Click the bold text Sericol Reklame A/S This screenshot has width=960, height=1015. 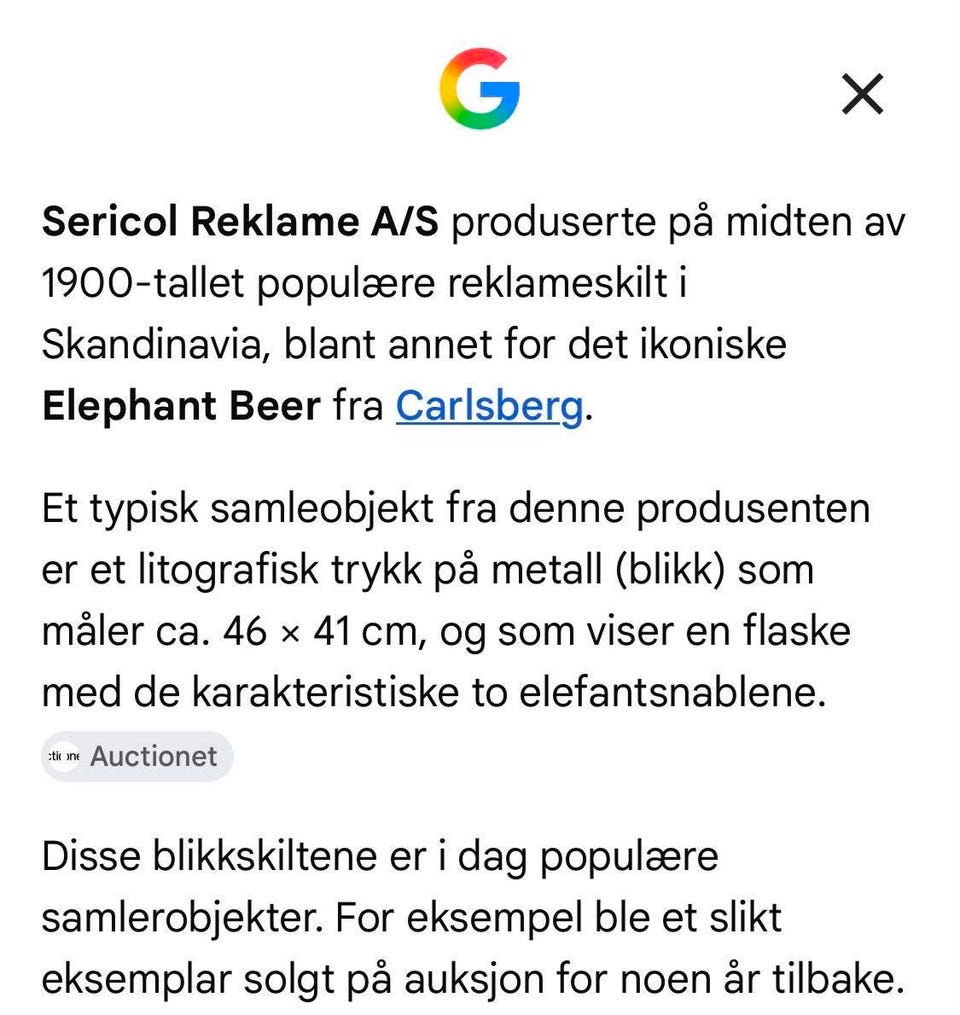(240, 221)
